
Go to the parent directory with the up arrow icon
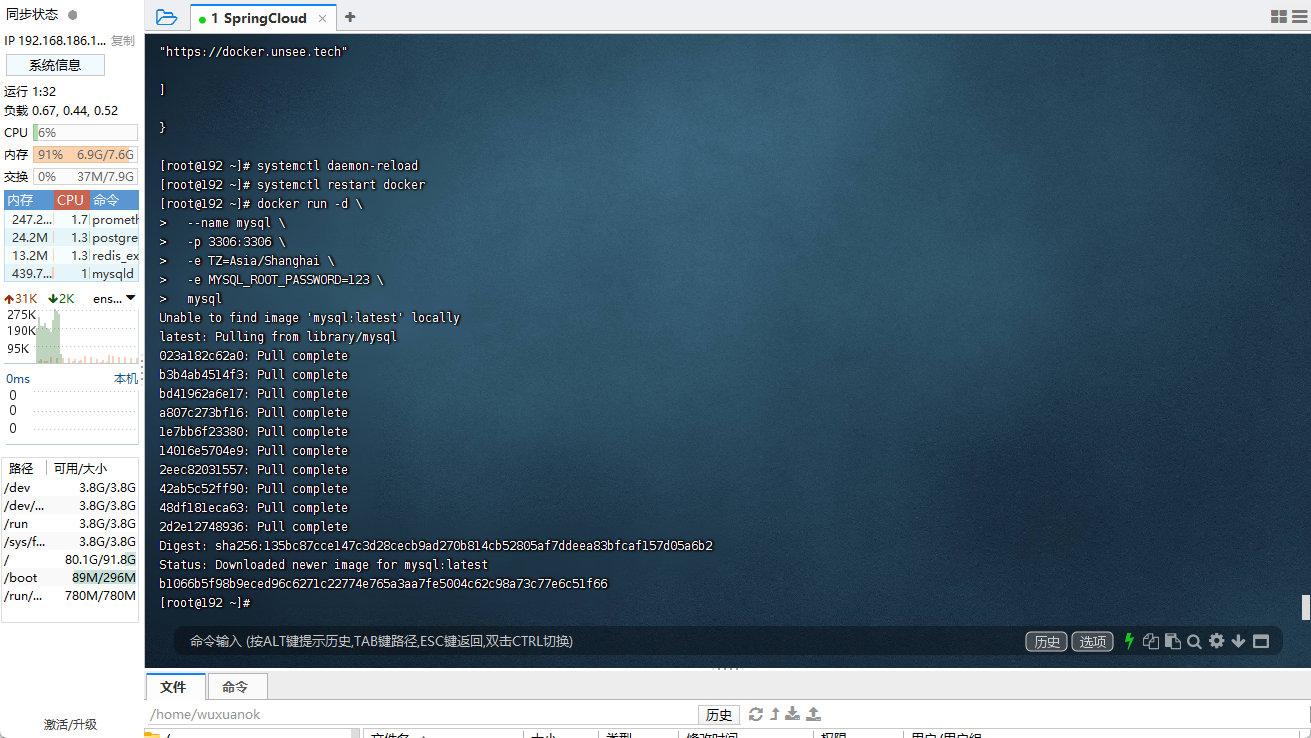point(774,714)
